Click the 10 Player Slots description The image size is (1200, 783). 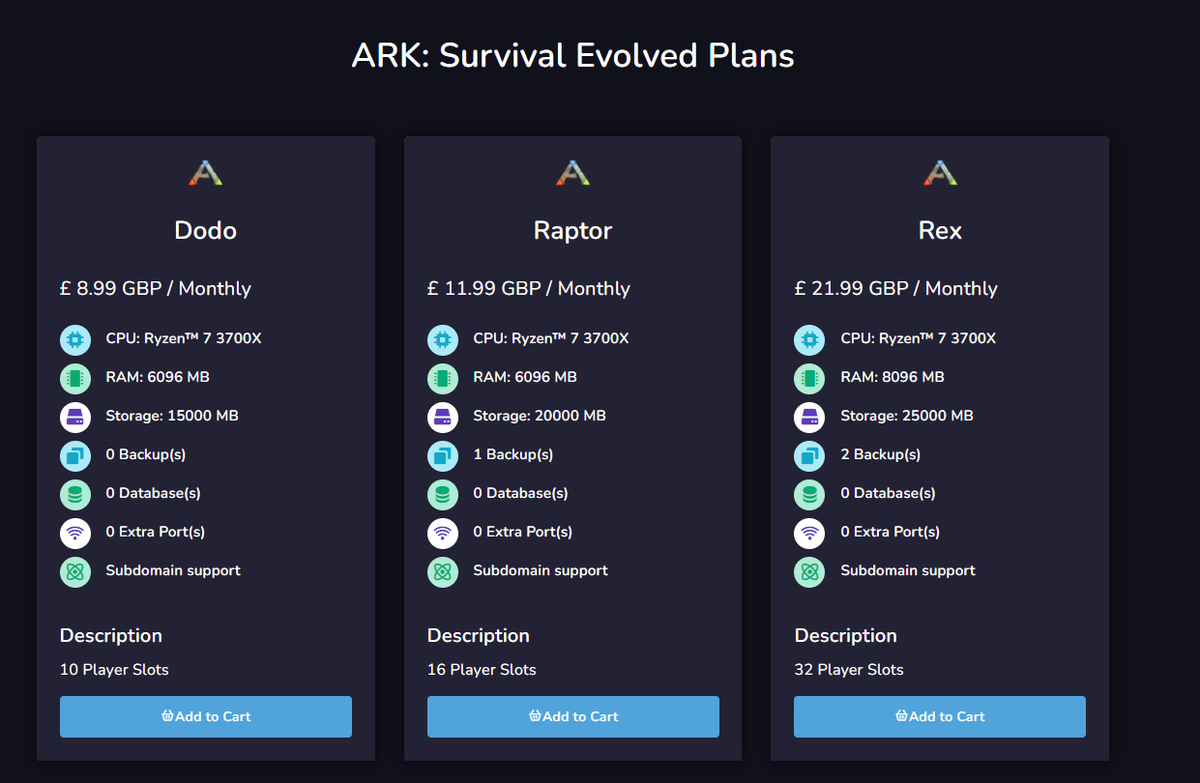coord(114,670)
